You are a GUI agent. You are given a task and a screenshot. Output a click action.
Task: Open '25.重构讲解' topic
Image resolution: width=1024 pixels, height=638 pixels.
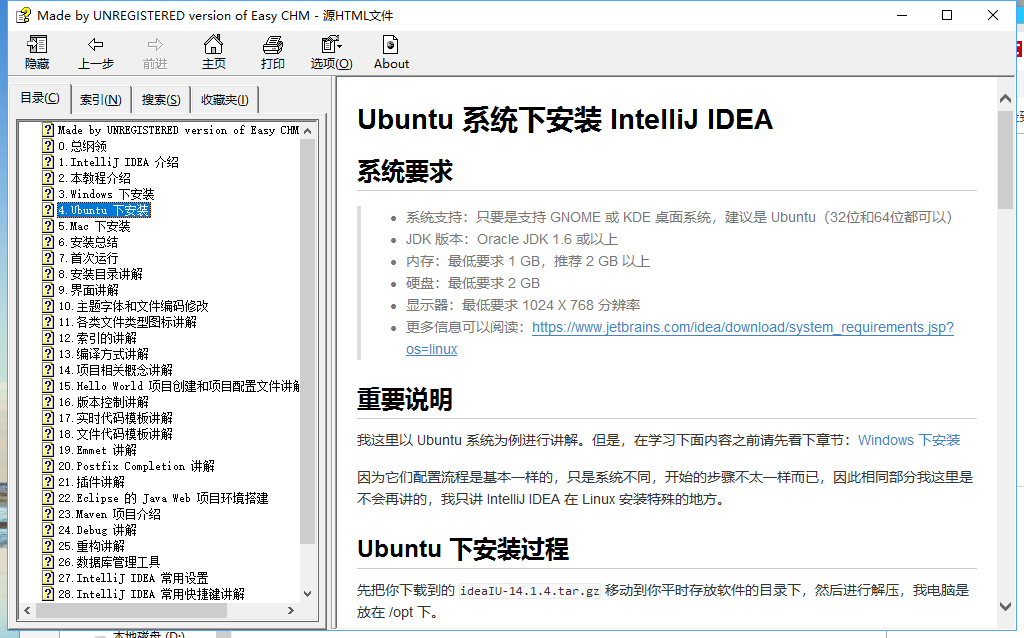[x=91, y=546]
